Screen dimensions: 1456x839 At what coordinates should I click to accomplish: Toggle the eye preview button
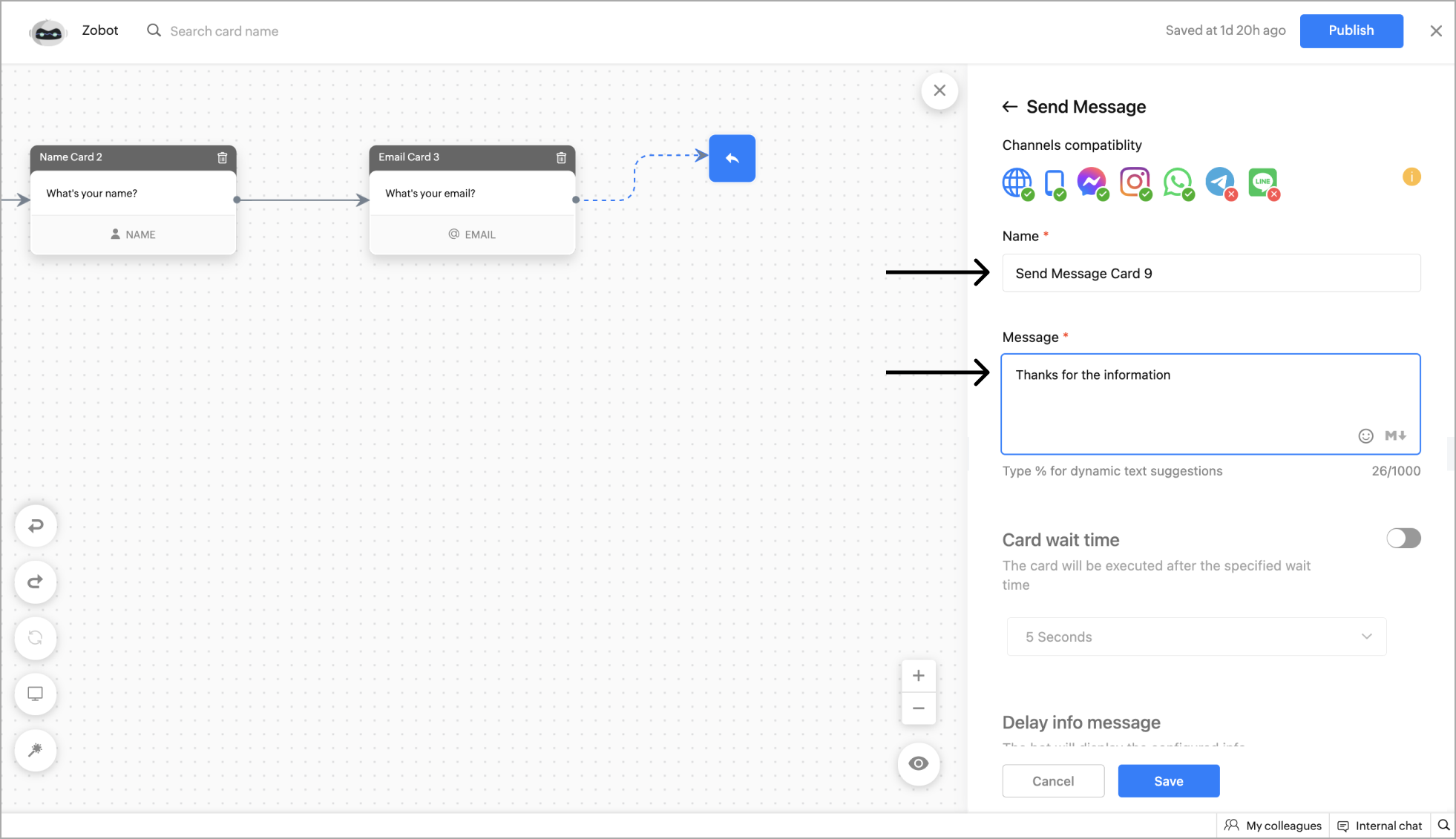tap(918, 763)
